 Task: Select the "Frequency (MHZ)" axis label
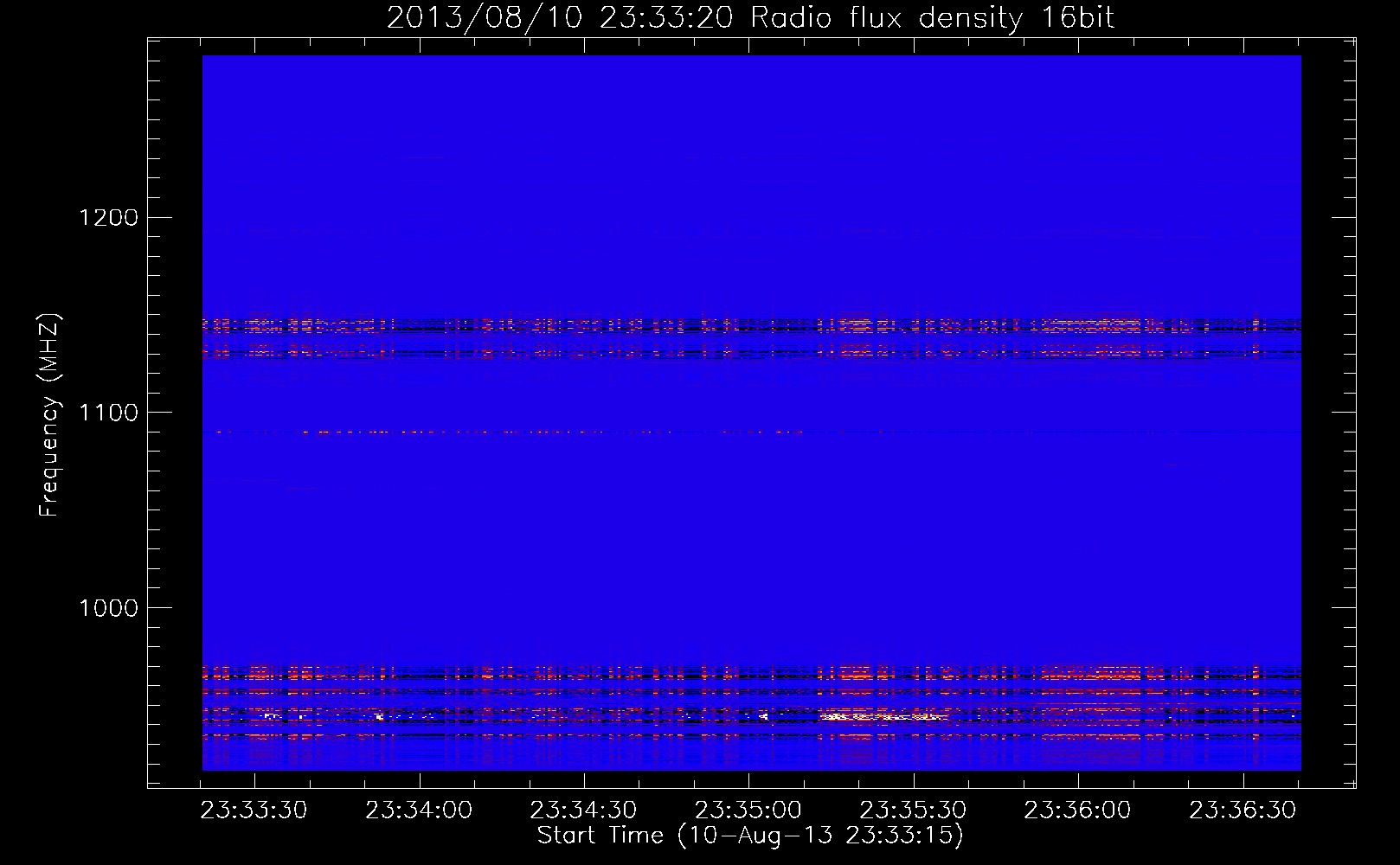tap(49, 415)
